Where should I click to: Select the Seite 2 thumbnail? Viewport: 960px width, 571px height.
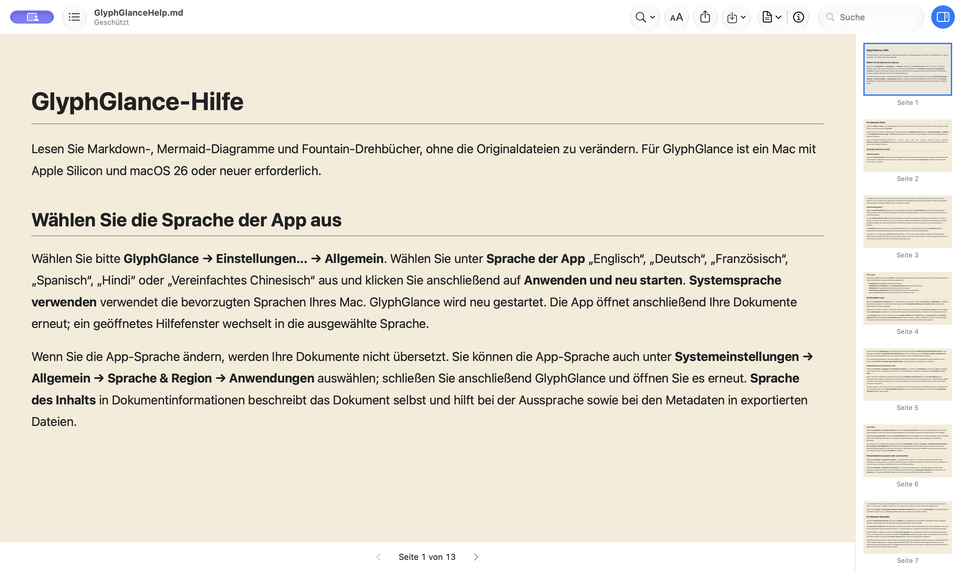[x=907, y=146]
